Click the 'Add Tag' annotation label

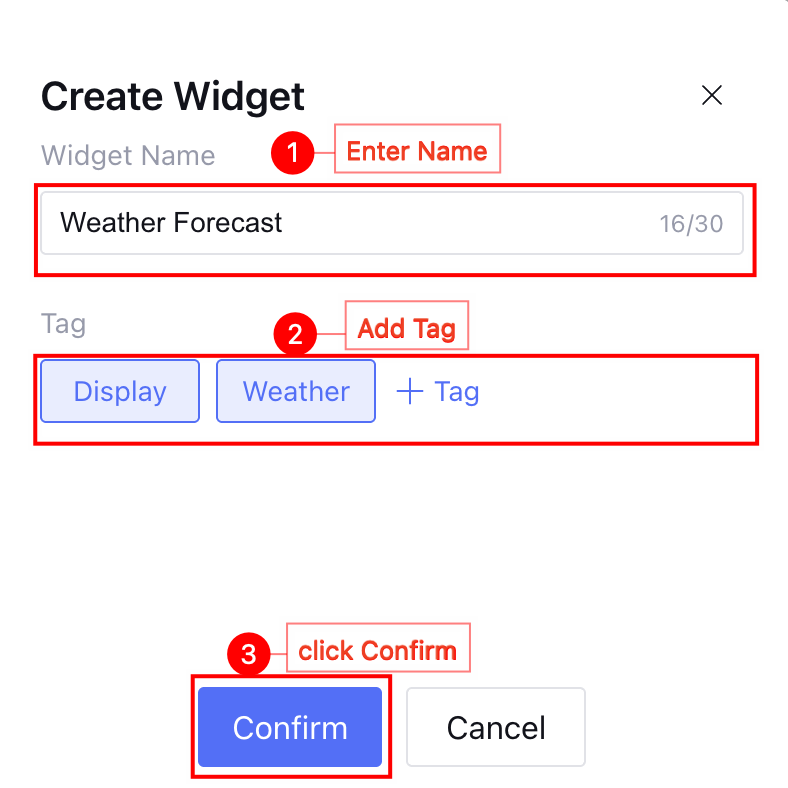(407, 329)
